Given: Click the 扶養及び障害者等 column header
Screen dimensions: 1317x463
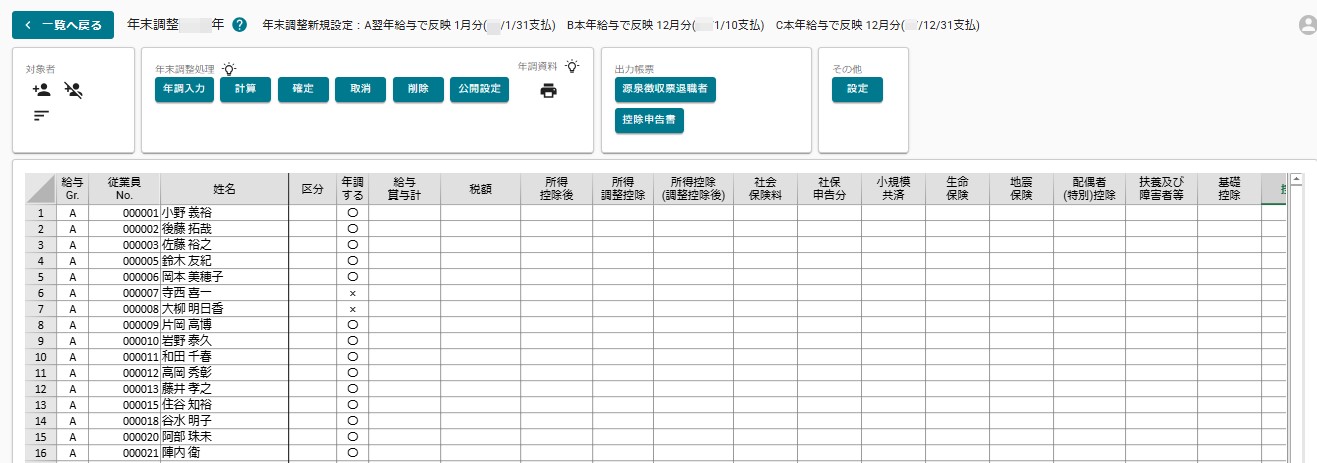Looking at the screenshot, I should pyautogui.click(x=1161, y=189).
